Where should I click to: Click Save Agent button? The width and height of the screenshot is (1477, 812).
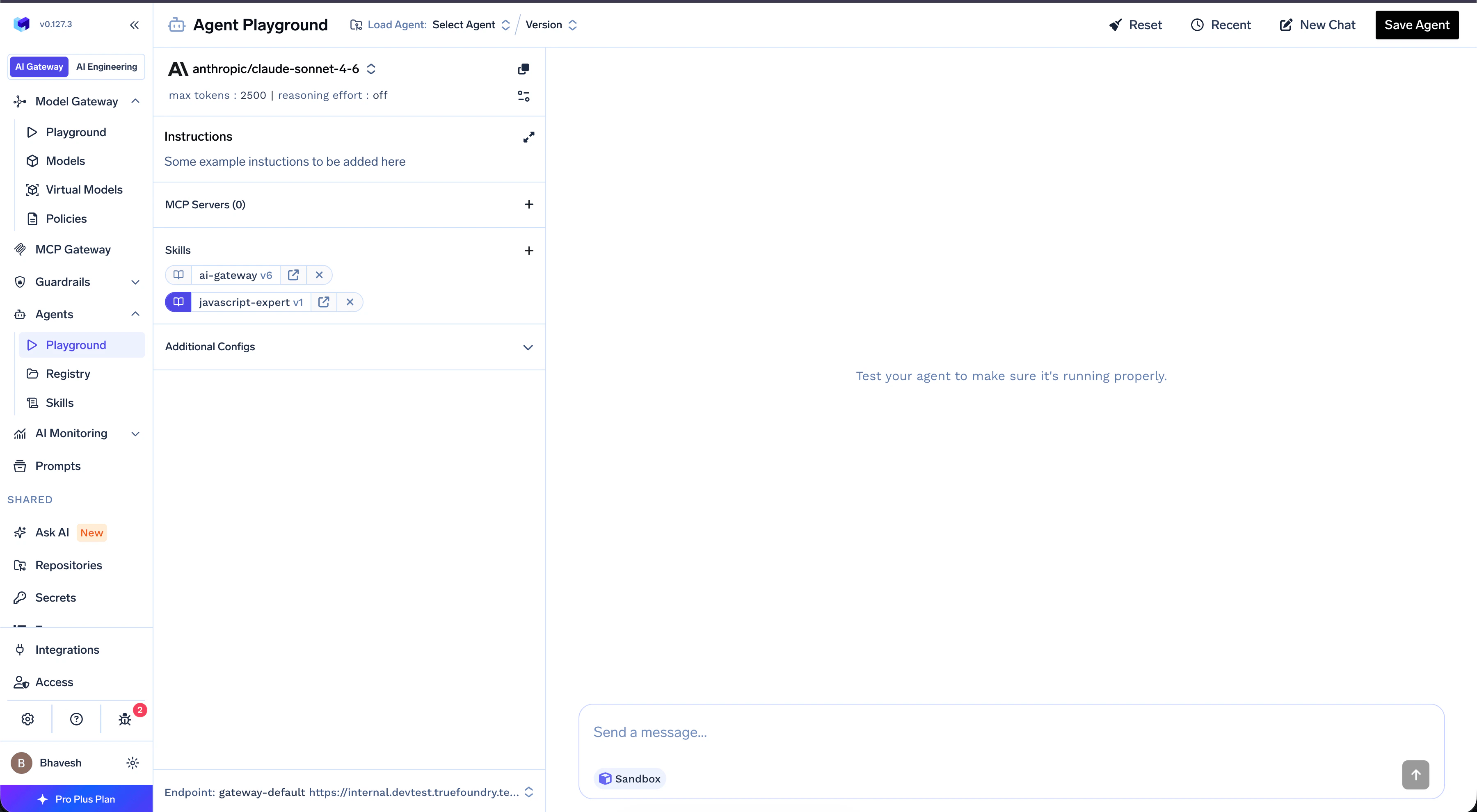[1417, 25]
